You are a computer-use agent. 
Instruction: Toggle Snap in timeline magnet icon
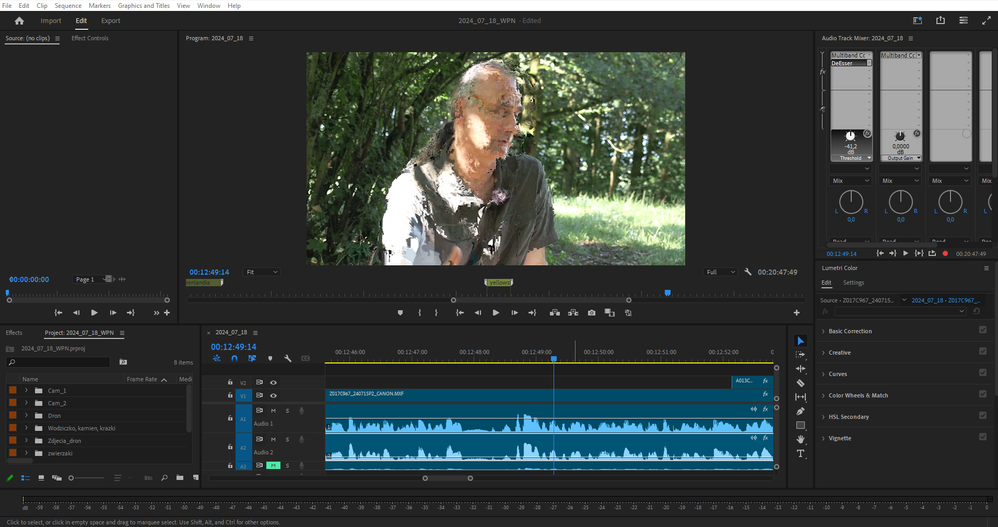click(234, 358)
